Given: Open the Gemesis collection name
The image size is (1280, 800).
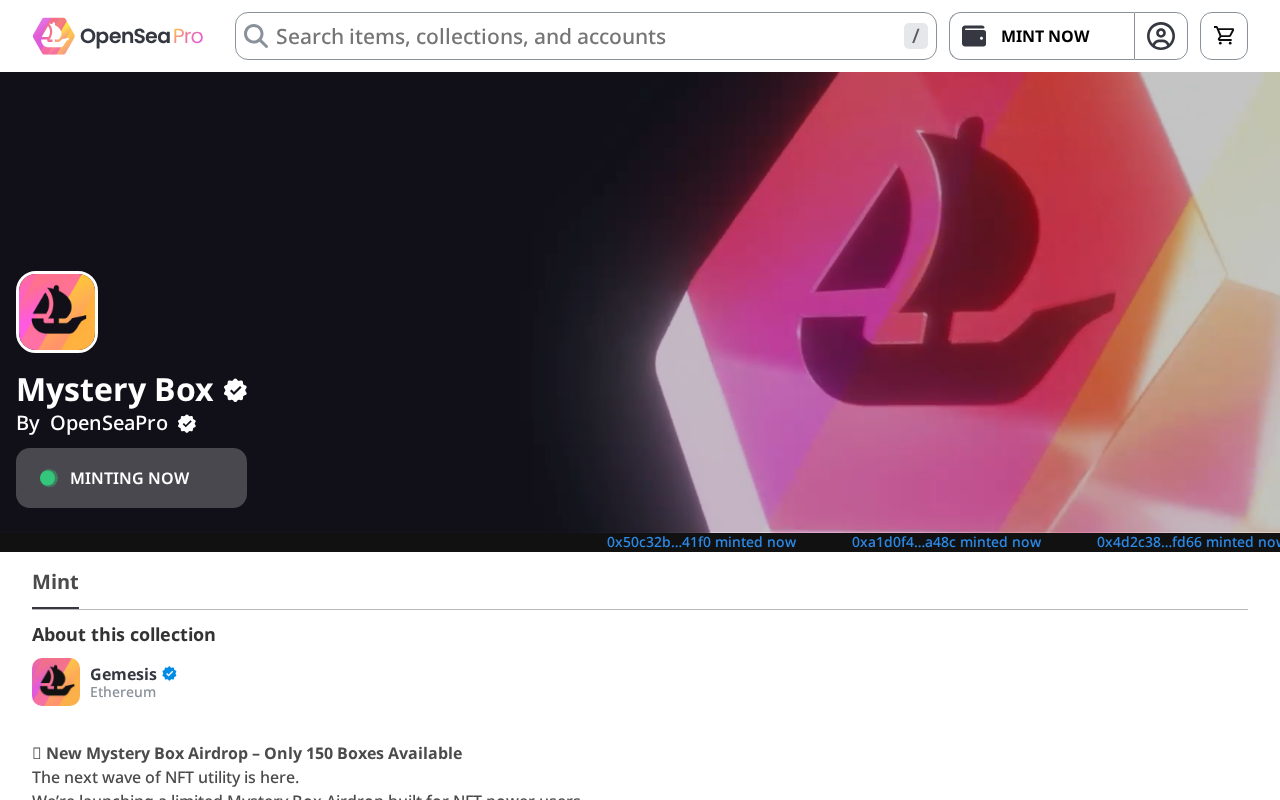Looking at the screenshot, I should pyautogui.click(x=123, y=674).
